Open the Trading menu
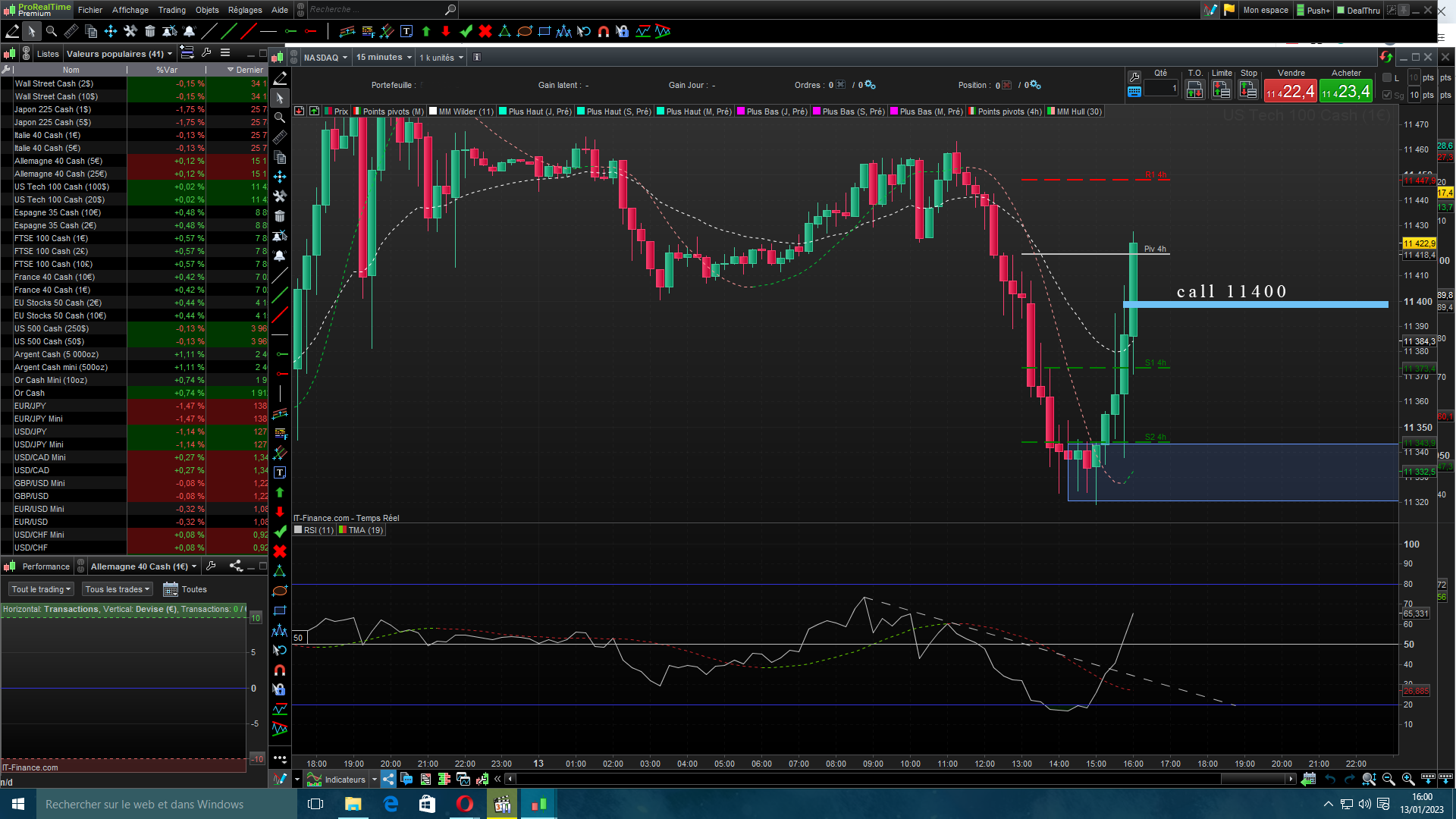 pyautogui.click(x=171, y=10)
